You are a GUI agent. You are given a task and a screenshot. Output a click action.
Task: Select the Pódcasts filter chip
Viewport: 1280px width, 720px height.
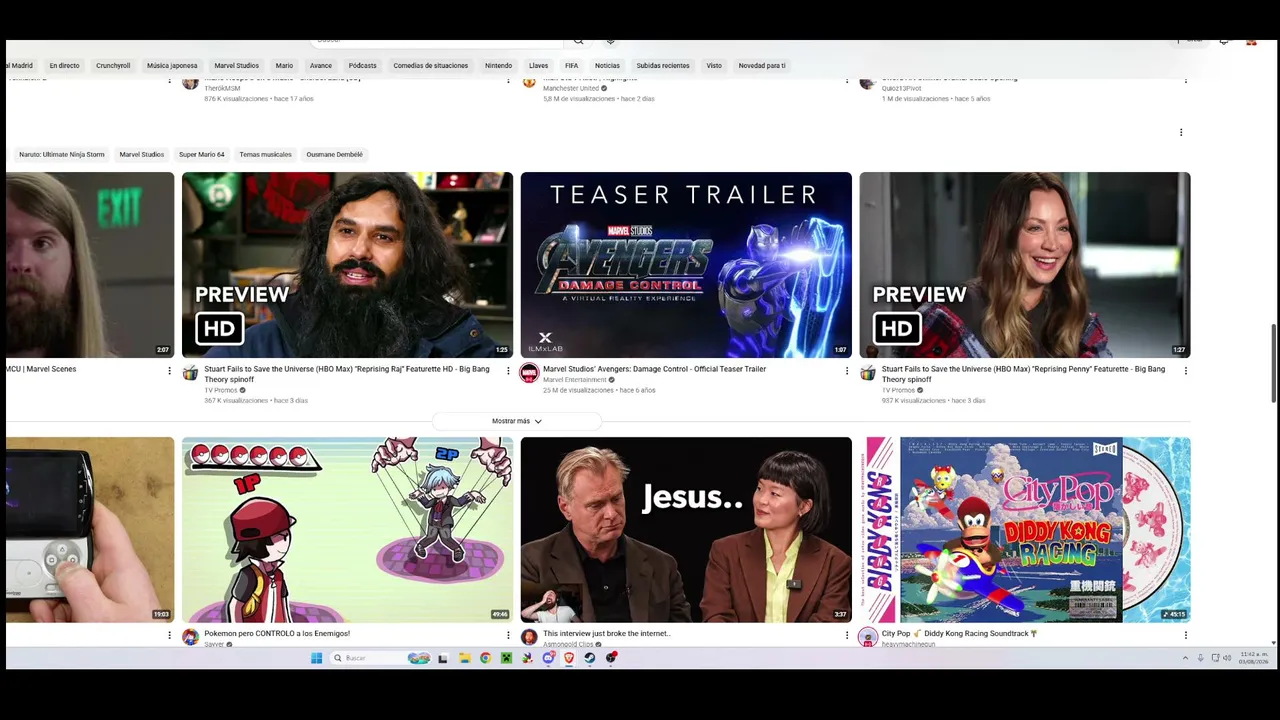[x=362, y=66]
